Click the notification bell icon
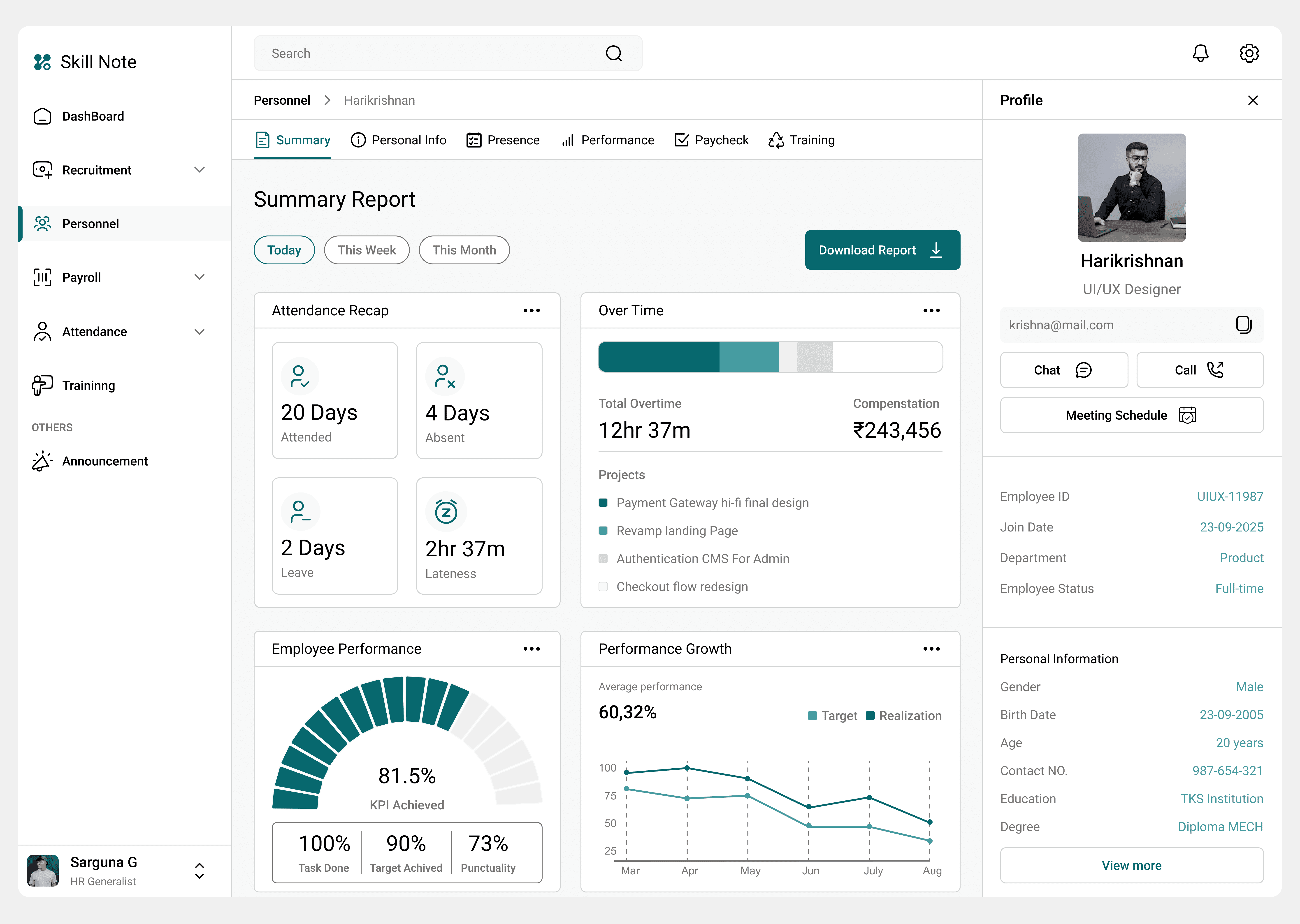The width and height of the screenshot is (1300, 924). click(x=1200, y=53)
